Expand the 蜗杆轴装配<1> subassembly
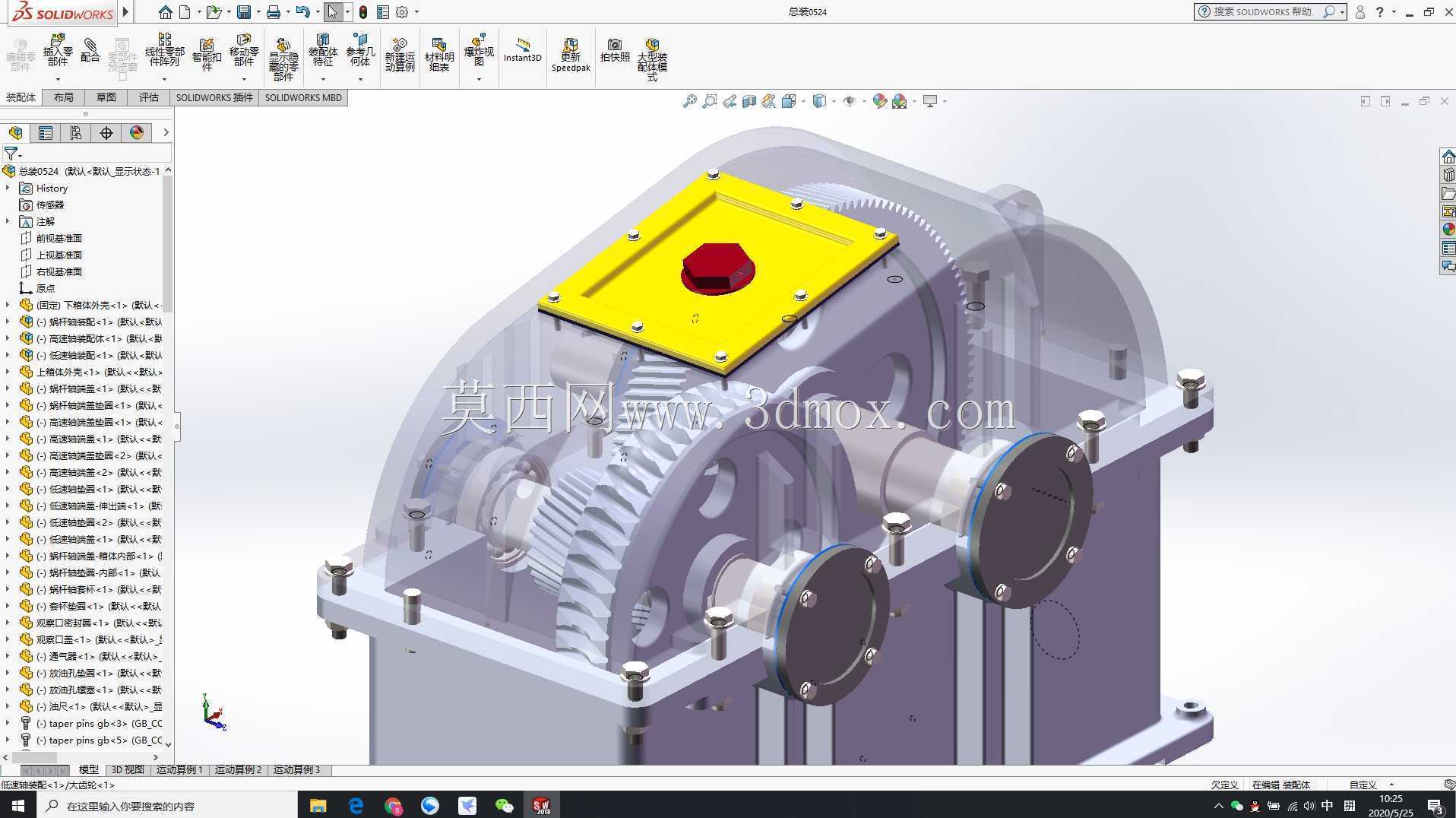 coord(8,322)
